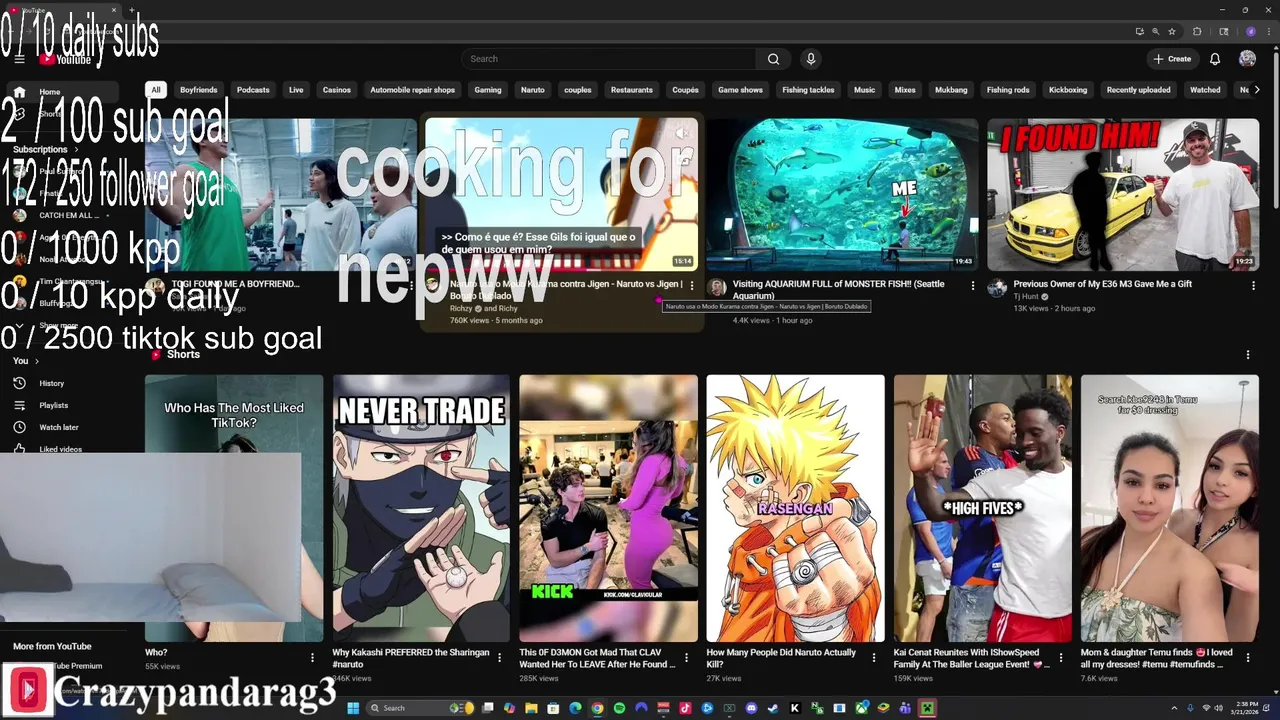This screenshot has height=720, width=1280.
Task: Open the Kick app in taskbar
Action: (794, 708)
